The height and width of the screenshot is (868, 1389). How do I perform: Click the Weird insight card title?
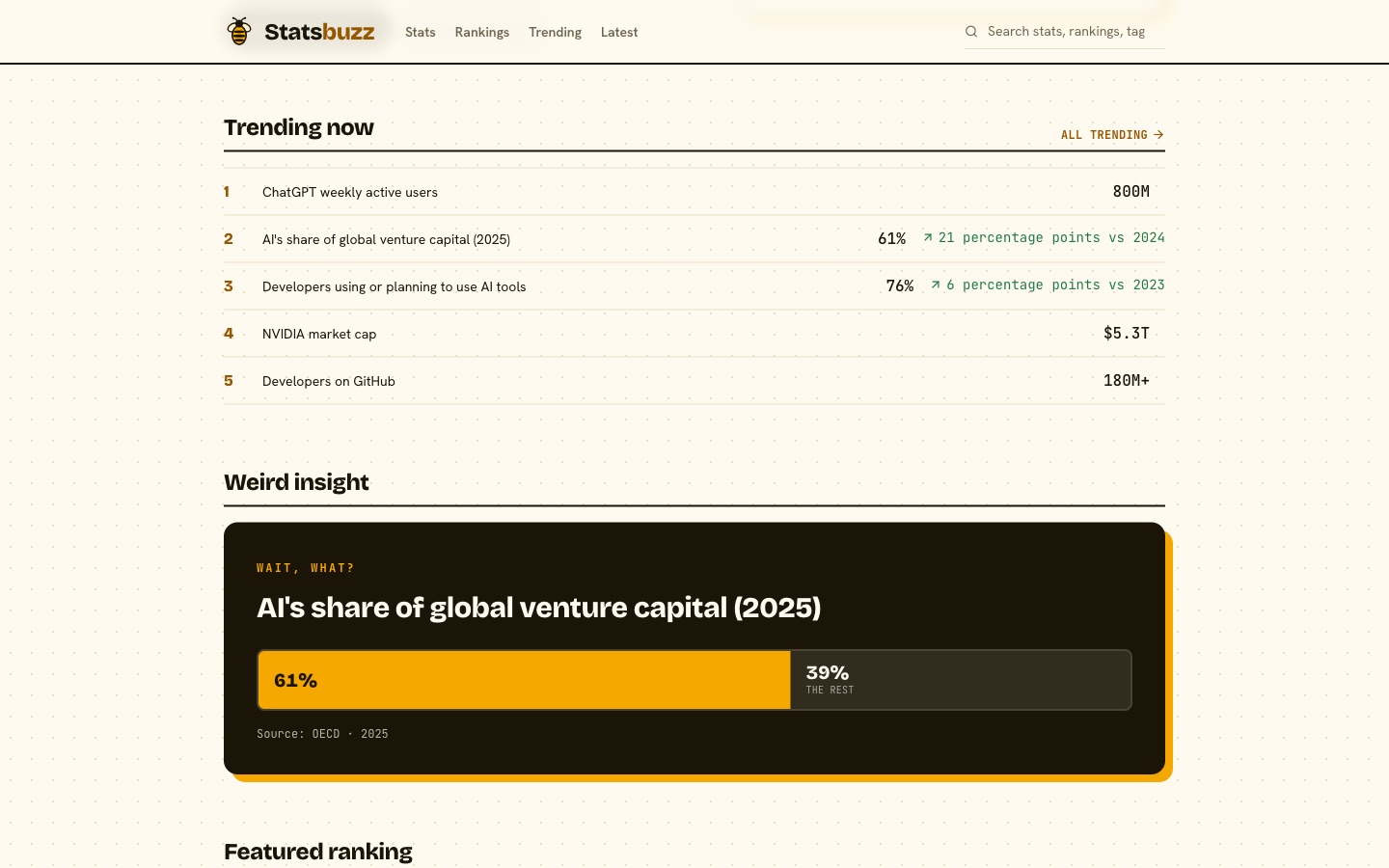[538, 608]
